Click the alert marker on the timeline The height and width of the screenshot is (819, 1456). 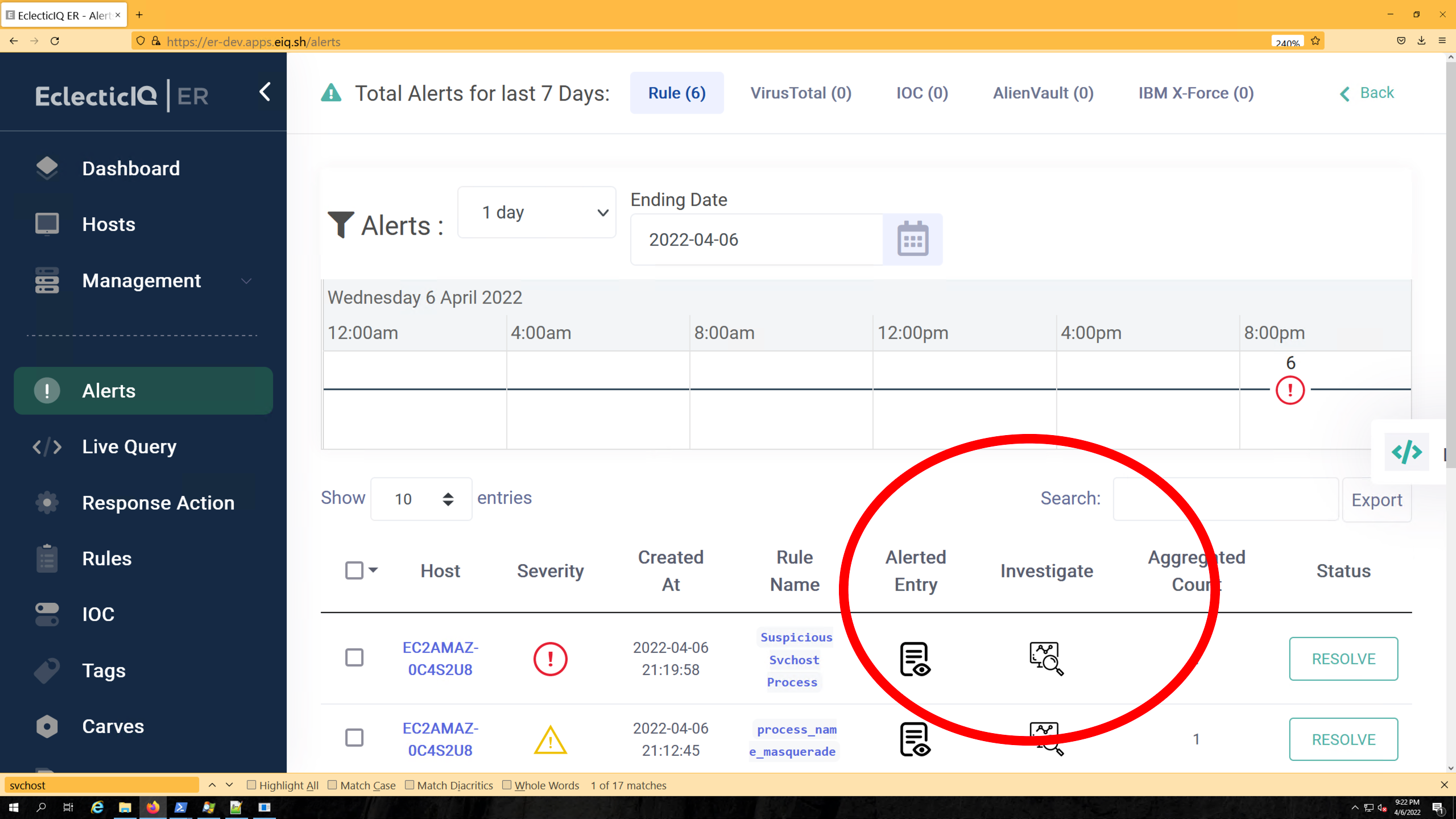point(1290,390)
